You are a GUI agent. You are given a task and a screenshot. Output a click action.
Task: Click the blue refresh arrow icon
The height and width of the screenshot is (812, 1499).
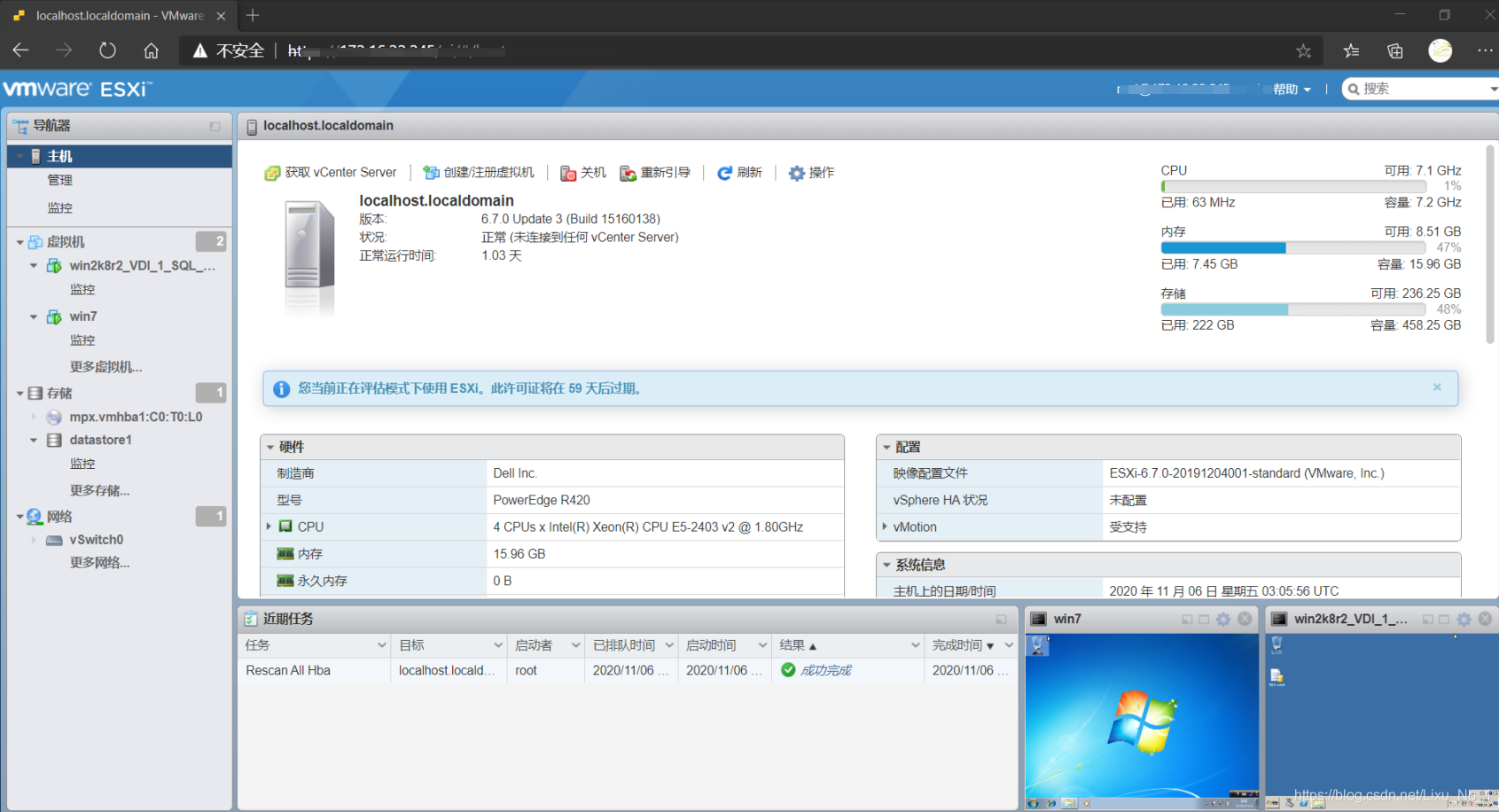tap(724, 173)
